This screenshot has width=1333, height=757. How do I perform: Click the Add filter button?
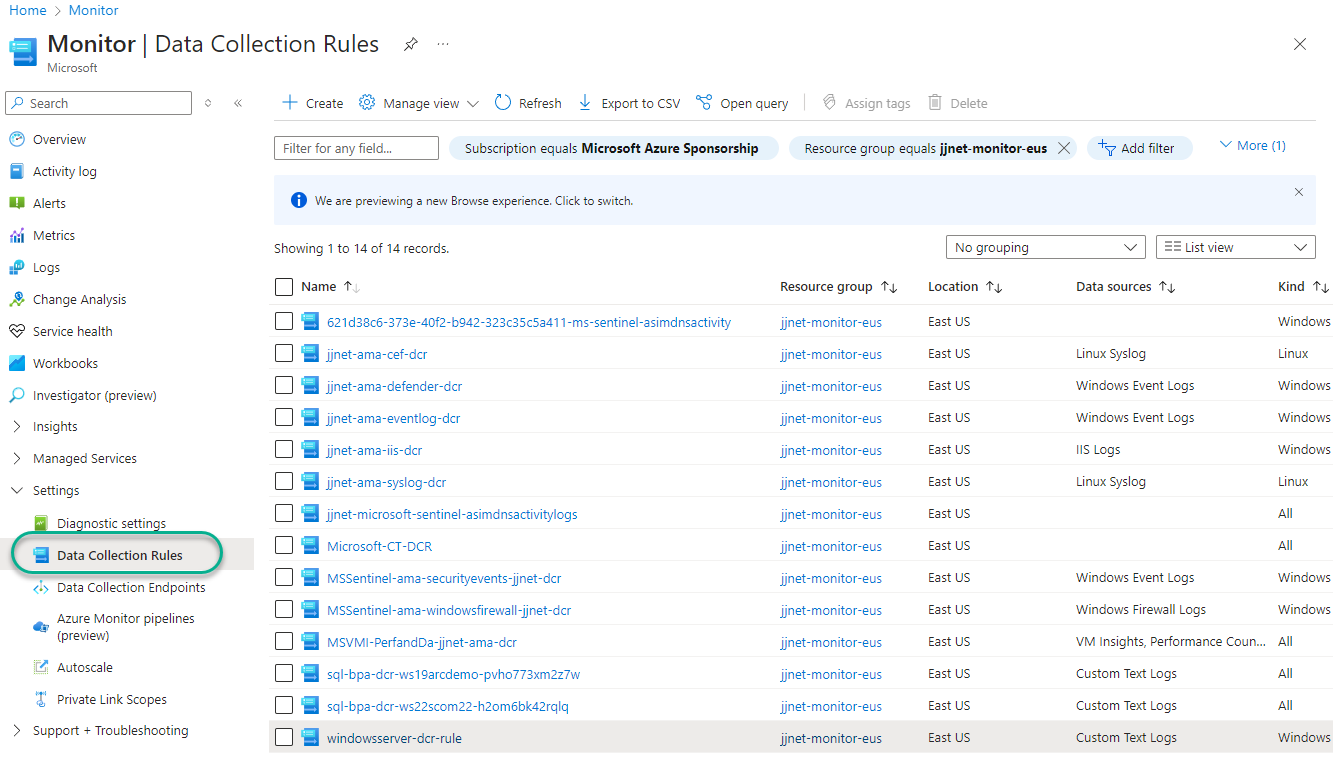tap(1139, 148)
